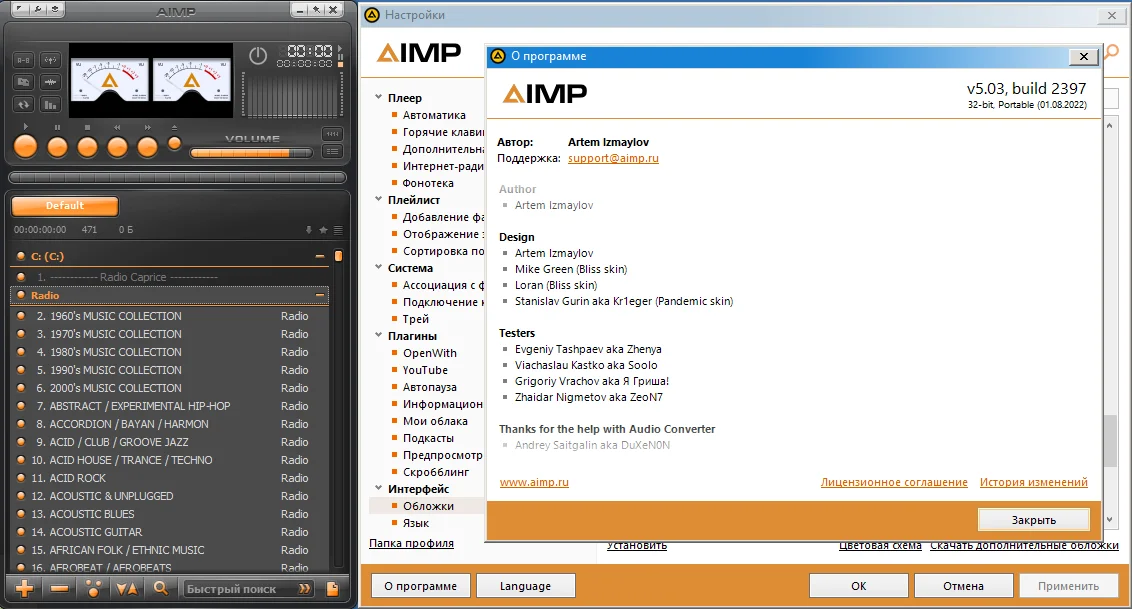
Task: Click the magnifier search icon
Action: tap(161, 589)
